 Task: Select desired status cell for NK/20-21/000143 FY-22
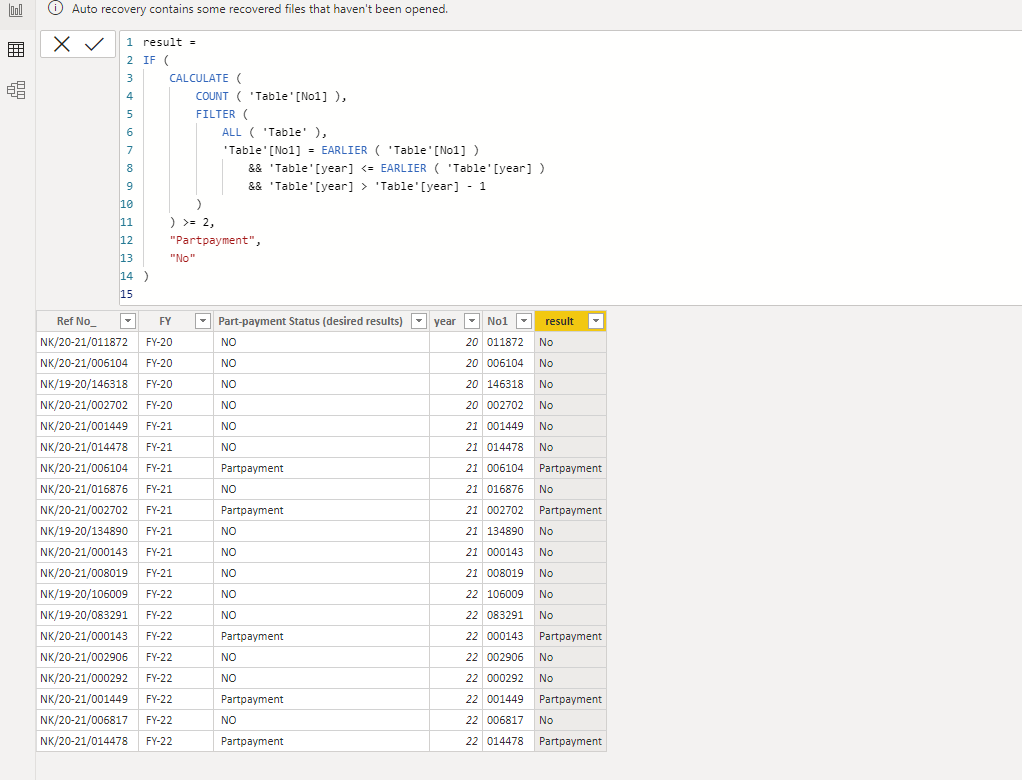(321, 636)
